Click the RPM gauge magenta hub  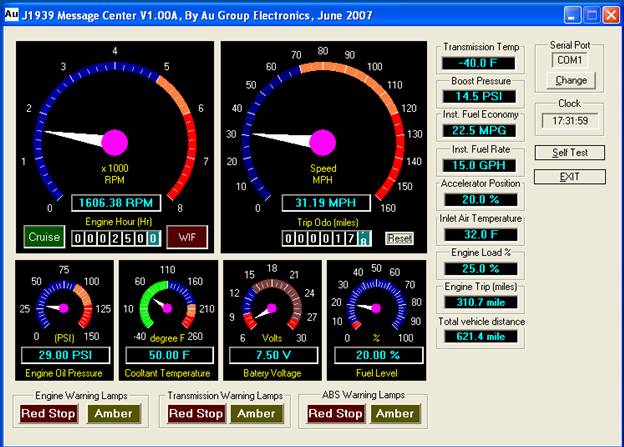pyautogui.click(x=115, y=142)
